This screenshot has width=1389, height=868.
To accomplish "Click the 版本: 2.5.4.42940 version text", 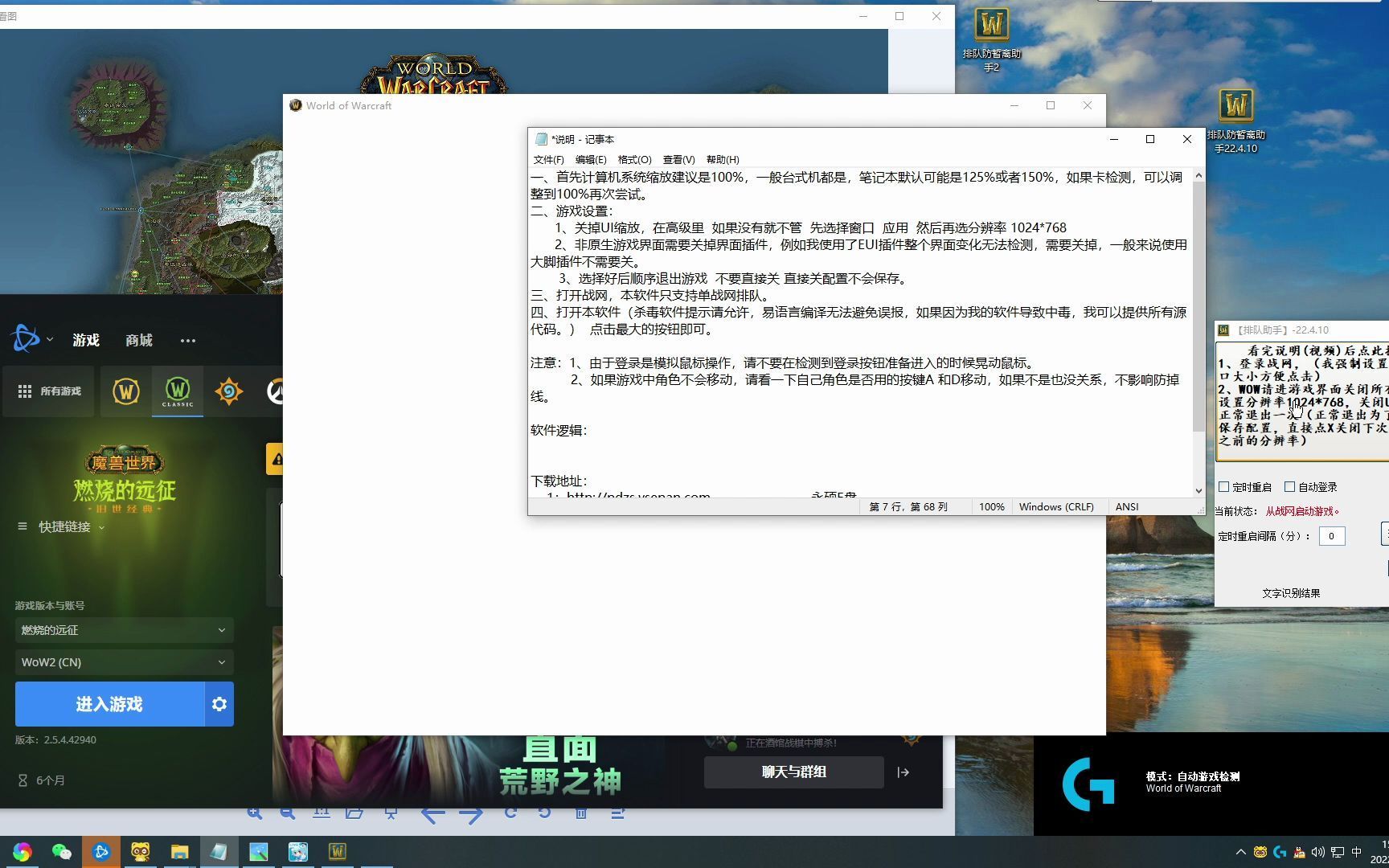I will tap(55, 740).
